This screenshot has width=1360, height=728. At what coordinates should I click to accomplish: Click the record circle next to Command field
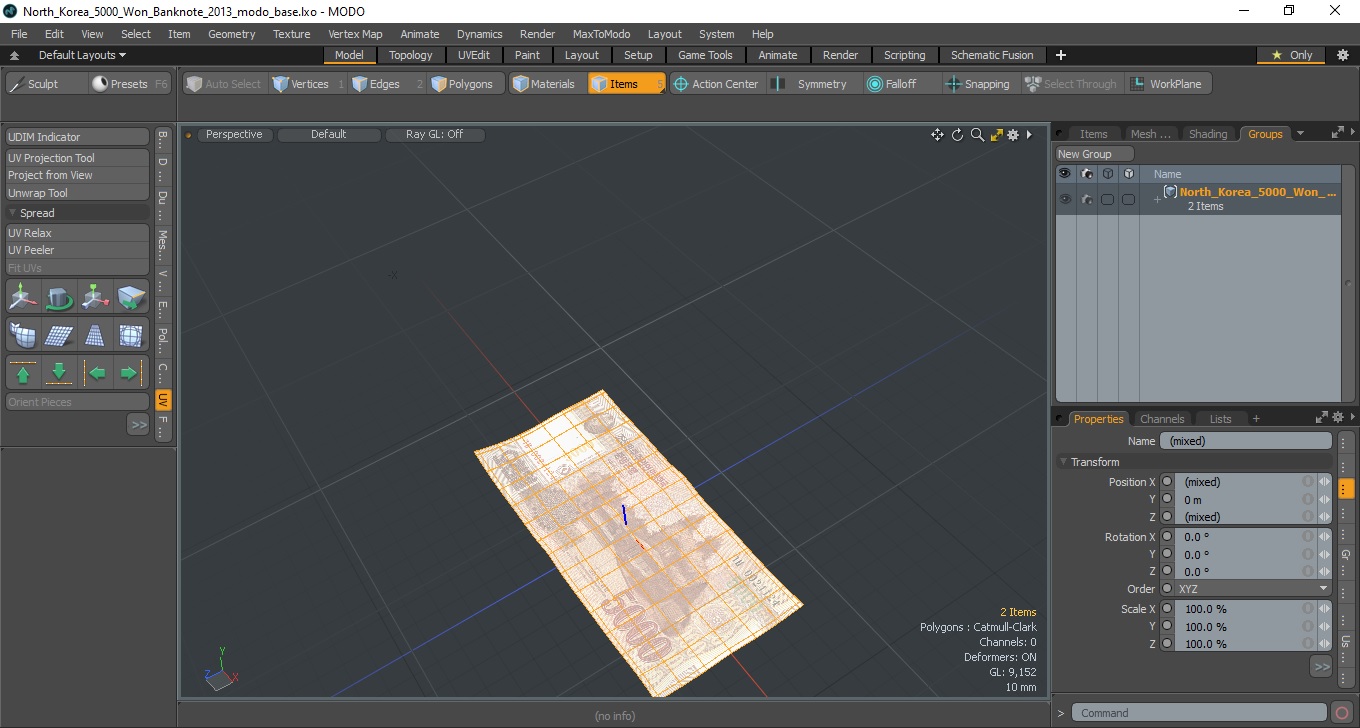[x=1342, y=713]
